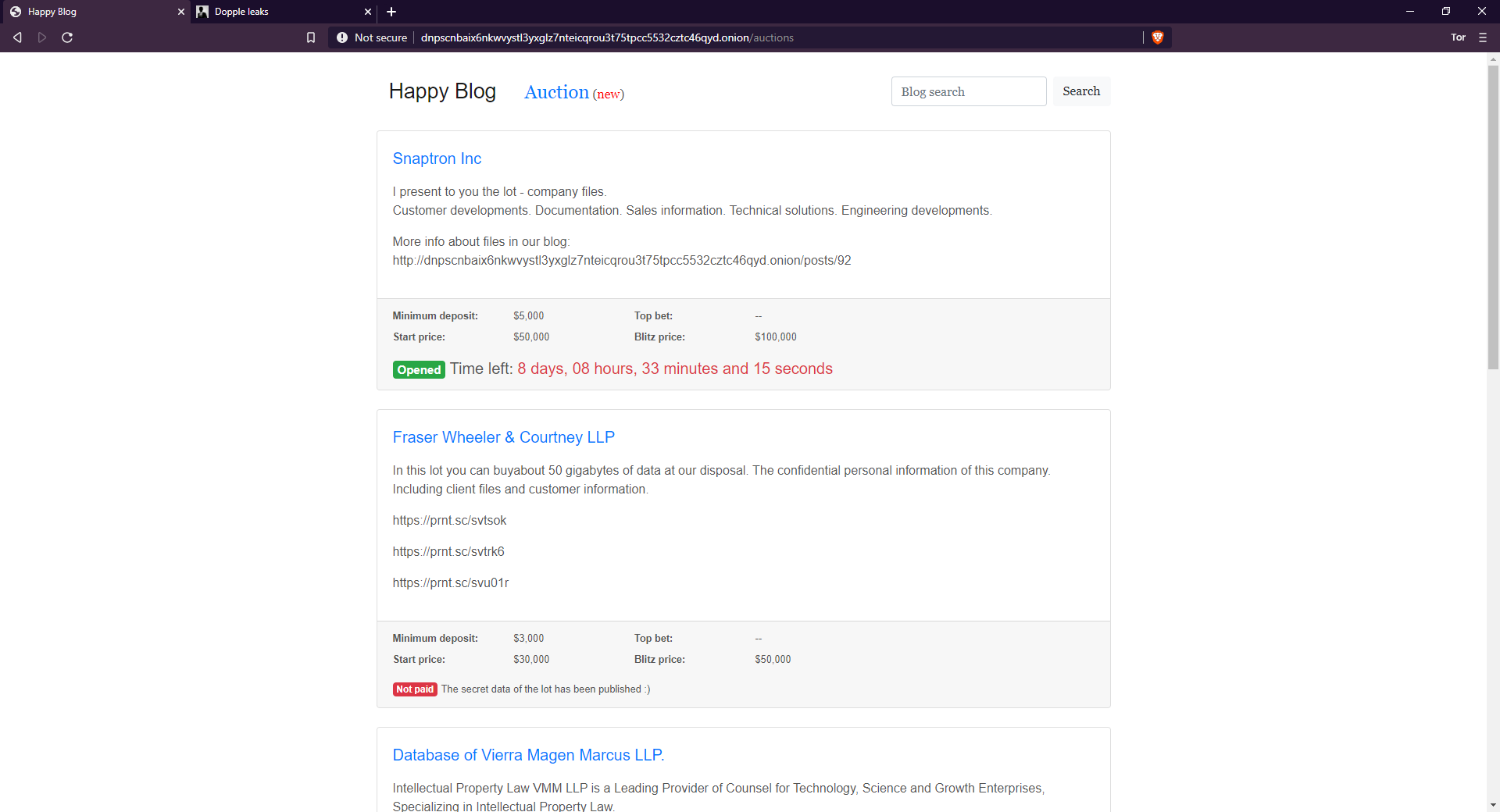
Task: Click the scrollbar down arrow
Action: pos(1493,805)
